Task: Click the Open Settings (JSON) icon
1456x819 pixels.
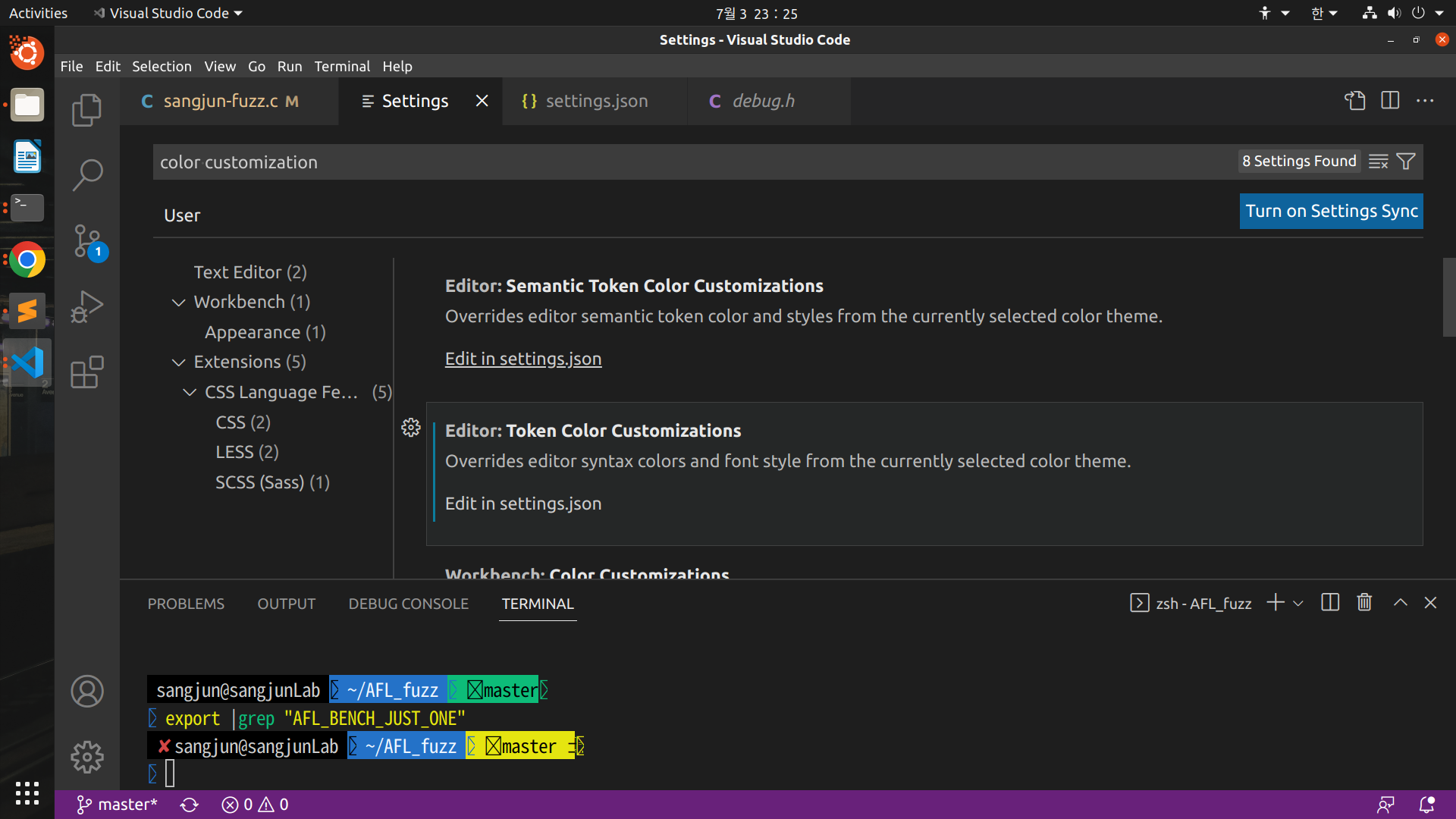Action: (x=1355, y=101)
